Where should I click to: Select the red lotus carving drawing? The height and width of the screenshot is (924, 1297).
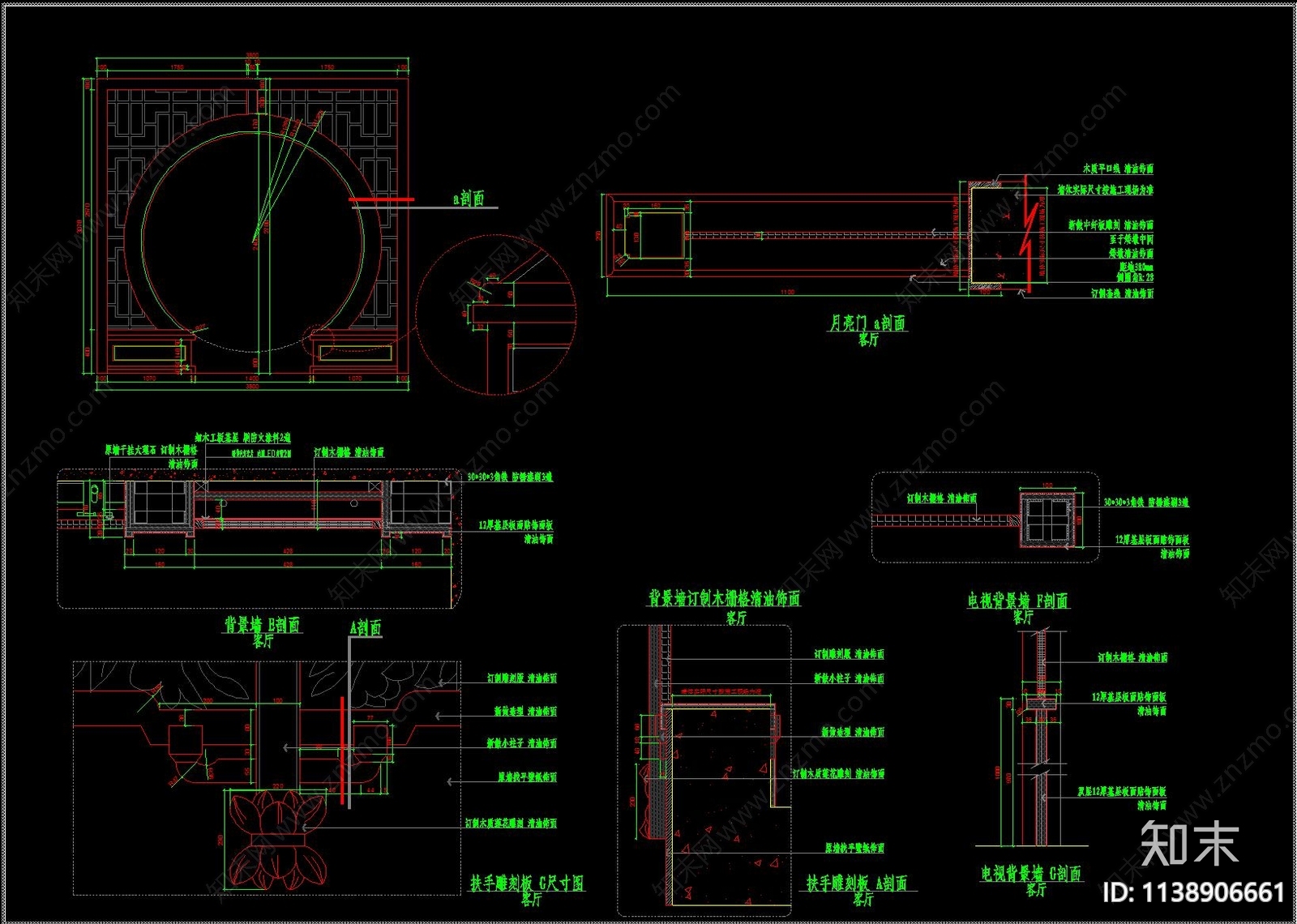tap(278, 841)
